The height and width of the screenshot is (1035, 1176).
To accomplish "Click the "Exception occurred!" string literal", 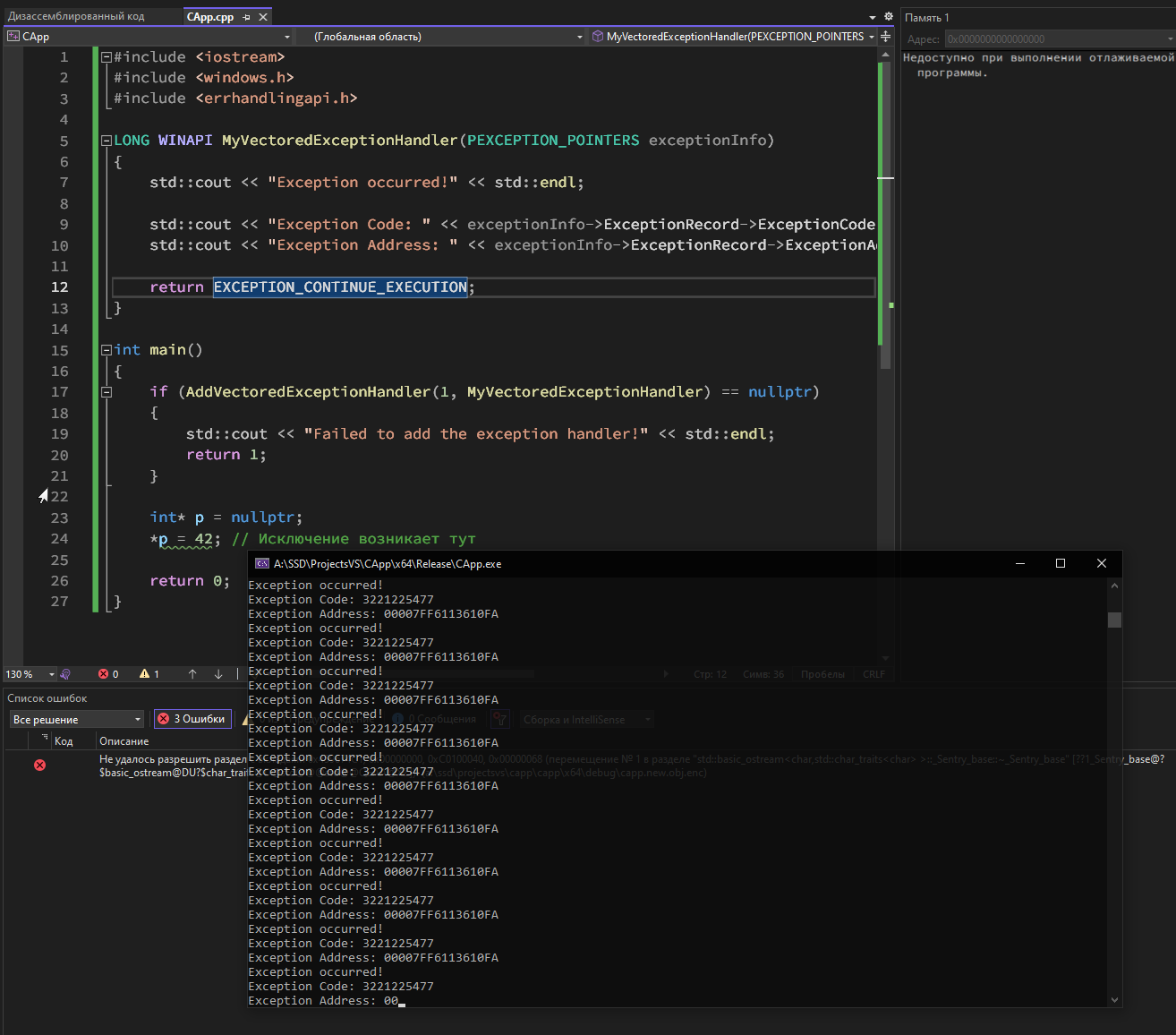I will 362,183.
